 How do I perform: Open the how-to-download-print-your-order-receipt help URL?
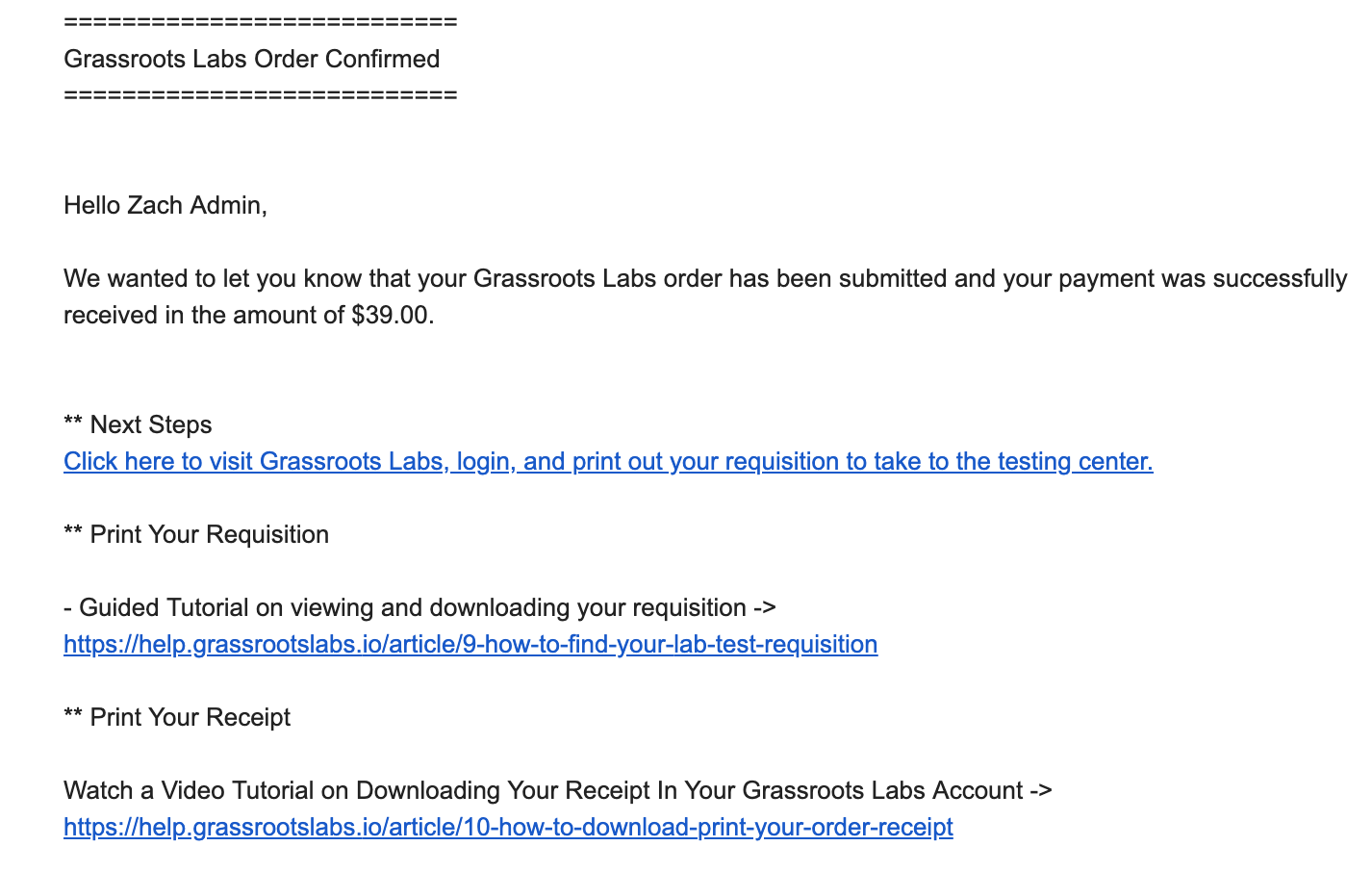coord(508,828)
